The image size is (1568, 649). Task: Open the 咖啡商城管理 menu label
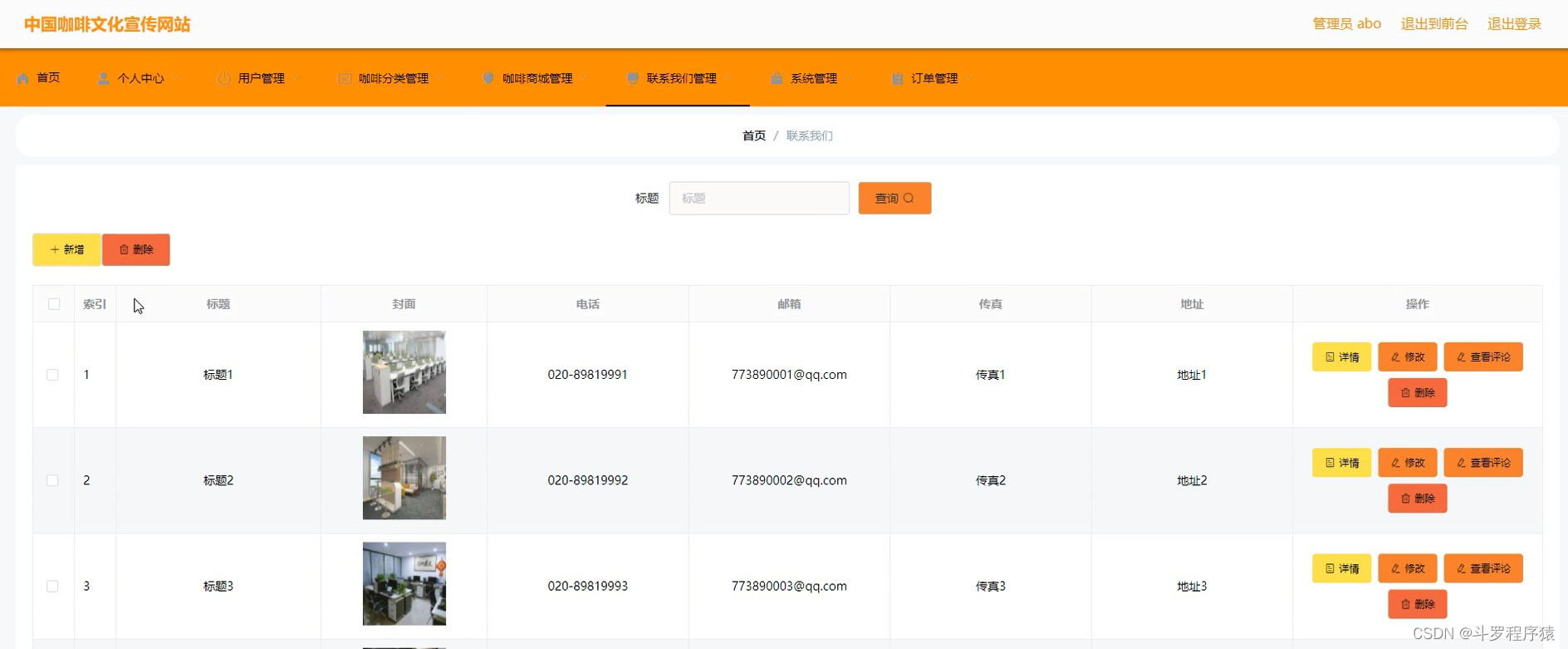pos(537,78)
